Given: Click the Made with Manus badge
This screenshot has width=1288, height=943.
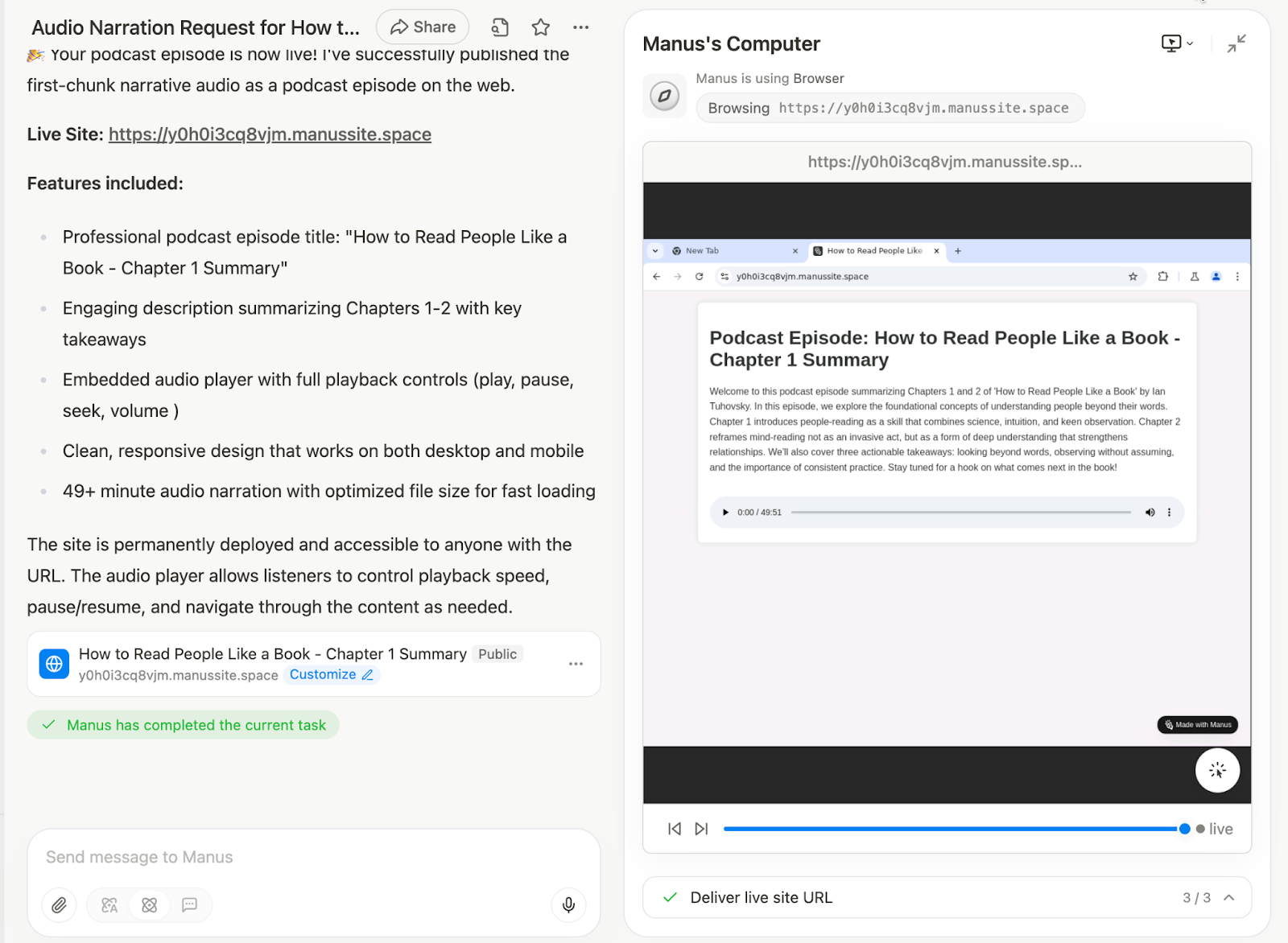Looking at the screenshot, I should click(1198, 725).
